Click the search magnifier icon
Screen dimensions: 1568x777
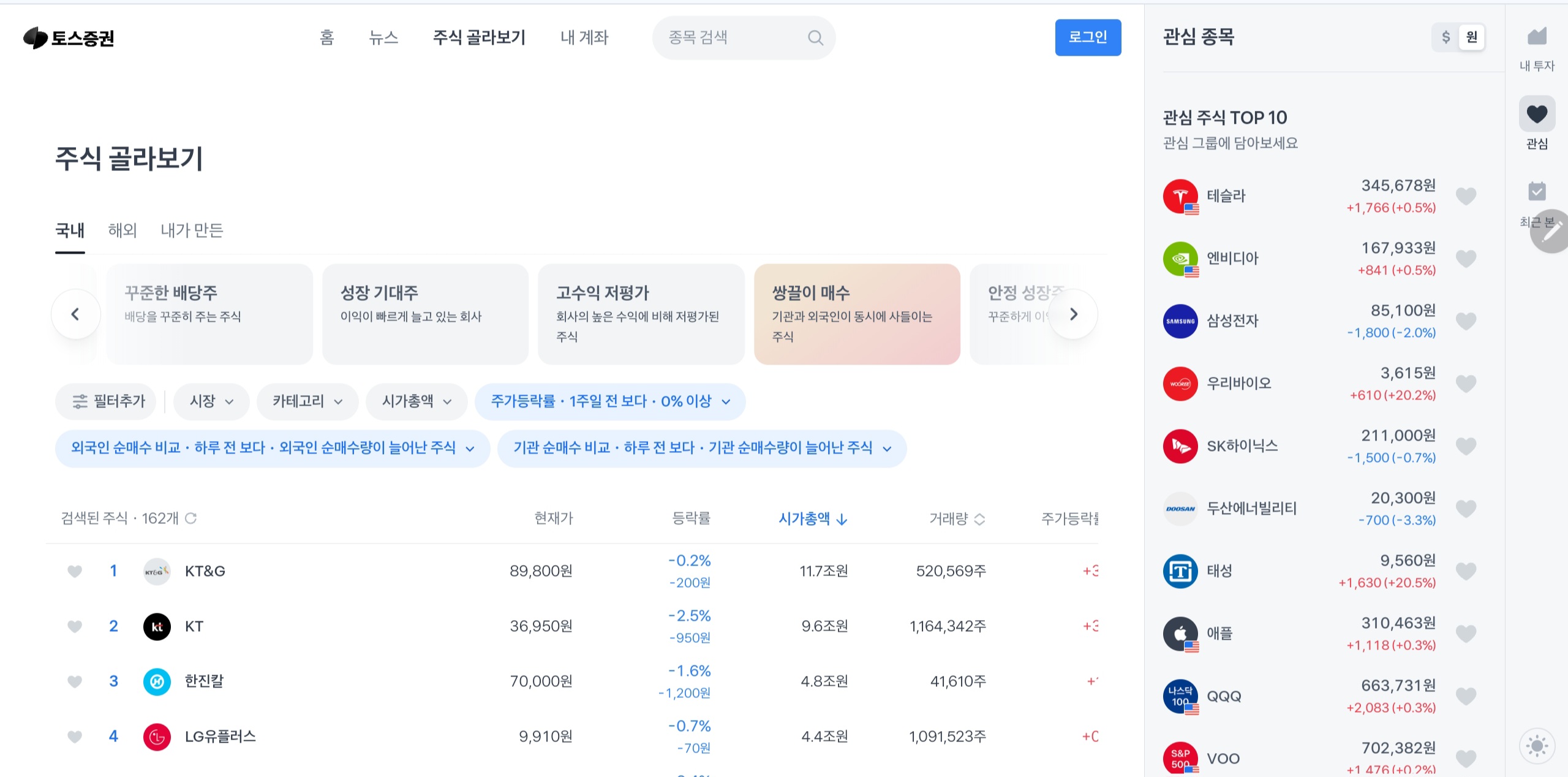815,38
